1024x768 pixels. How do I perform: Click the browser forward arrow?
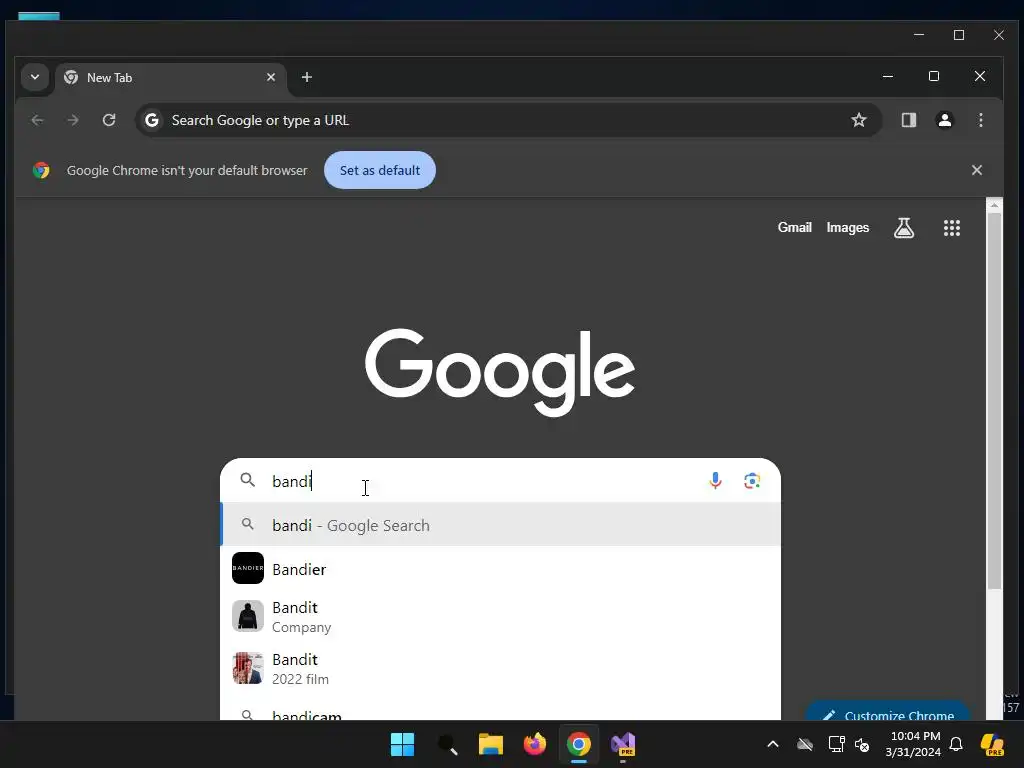pos(73,120)
